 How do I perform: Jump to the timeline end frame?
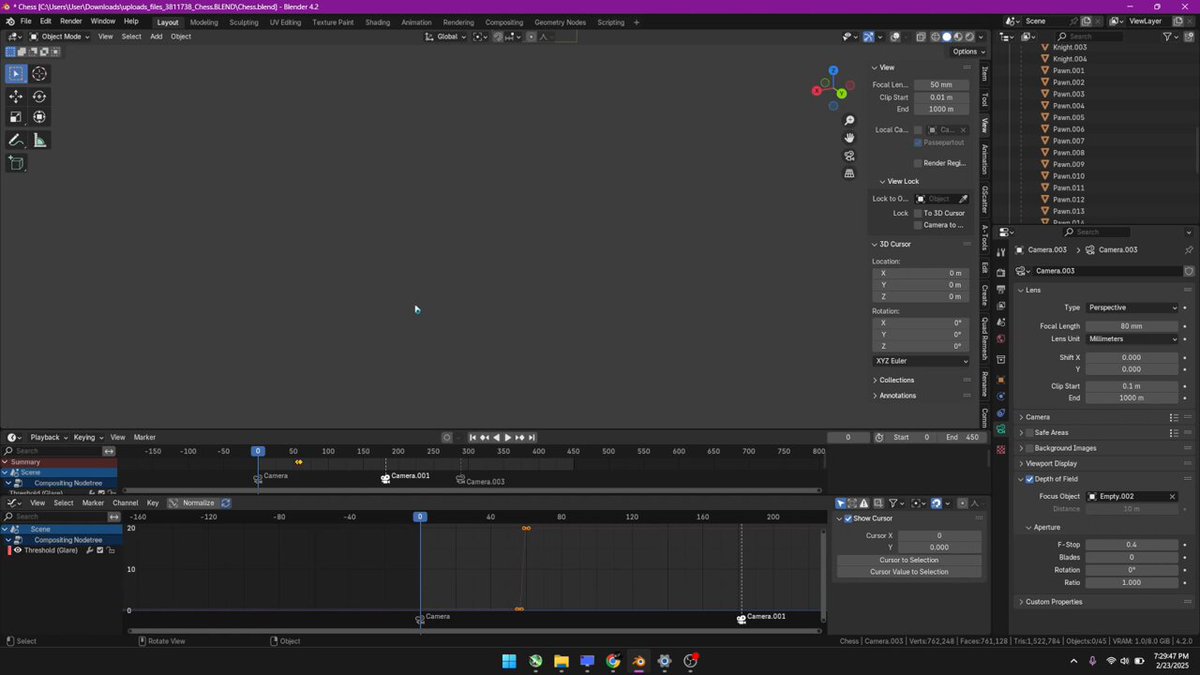pos(531,437)
